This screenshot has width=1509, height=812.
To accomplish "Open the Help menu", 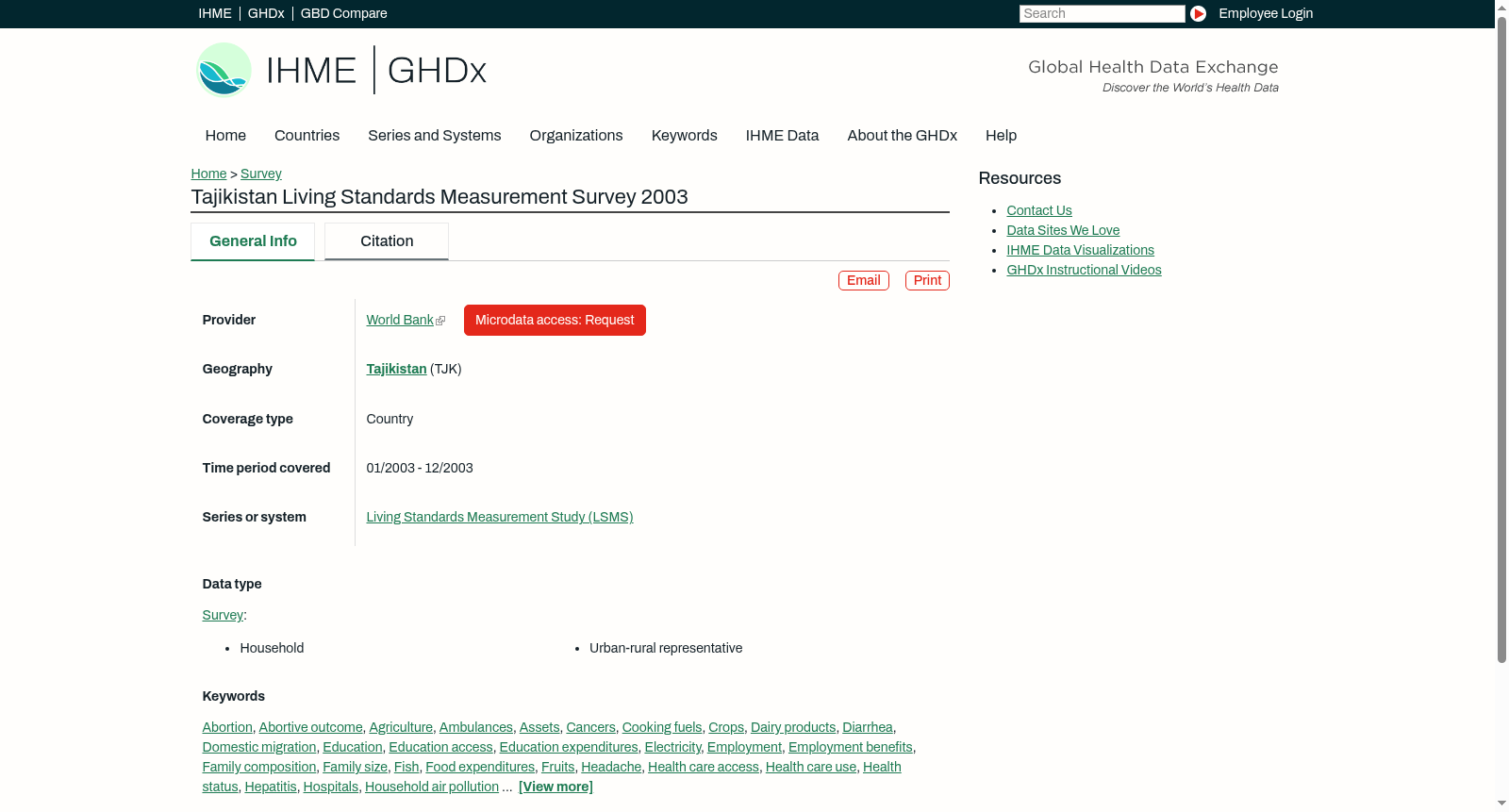I will (1001, 136).
